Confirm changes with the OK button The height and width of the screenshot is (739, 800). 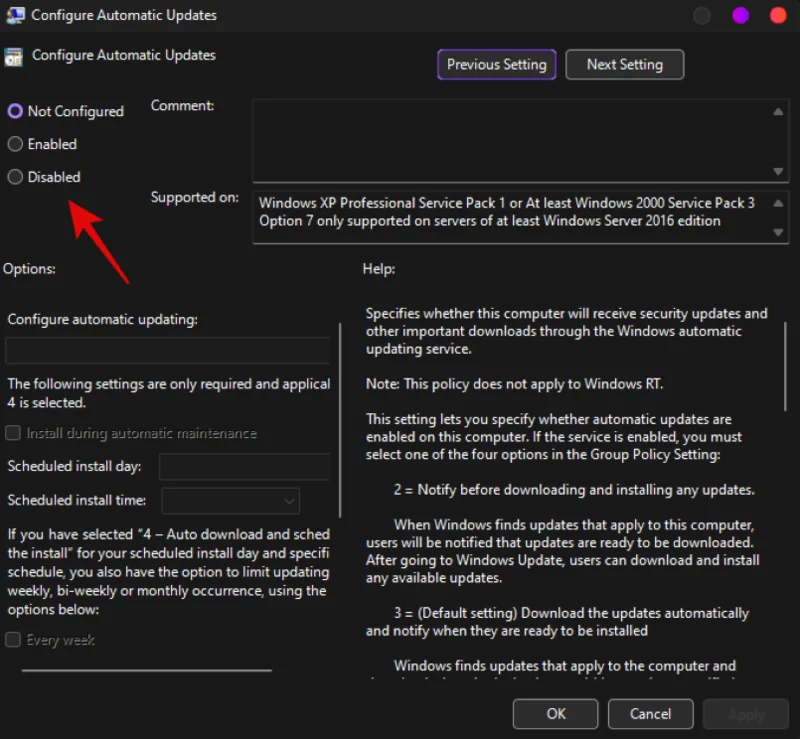pyautogui.click(x=555, y=714)
